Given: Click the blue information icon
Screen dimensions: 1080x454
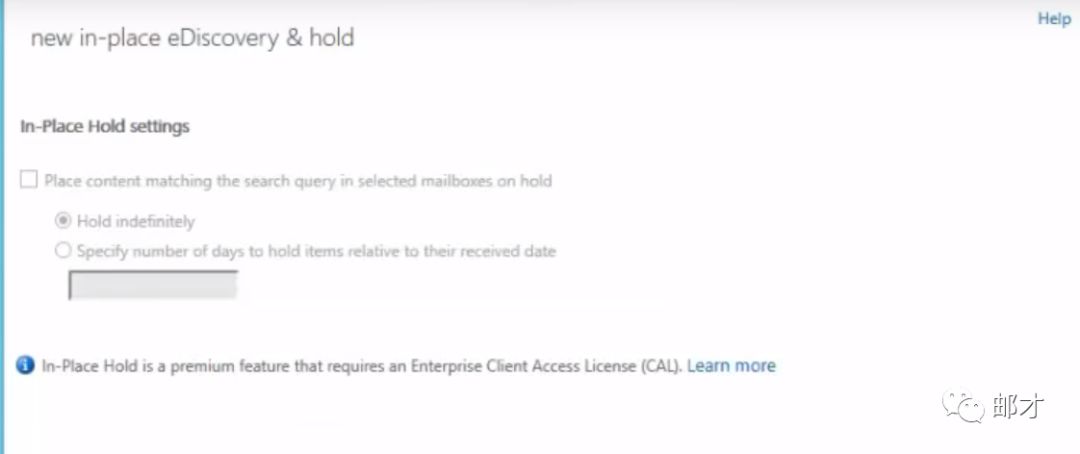Looking at the screenshot, I should point(26,366).
